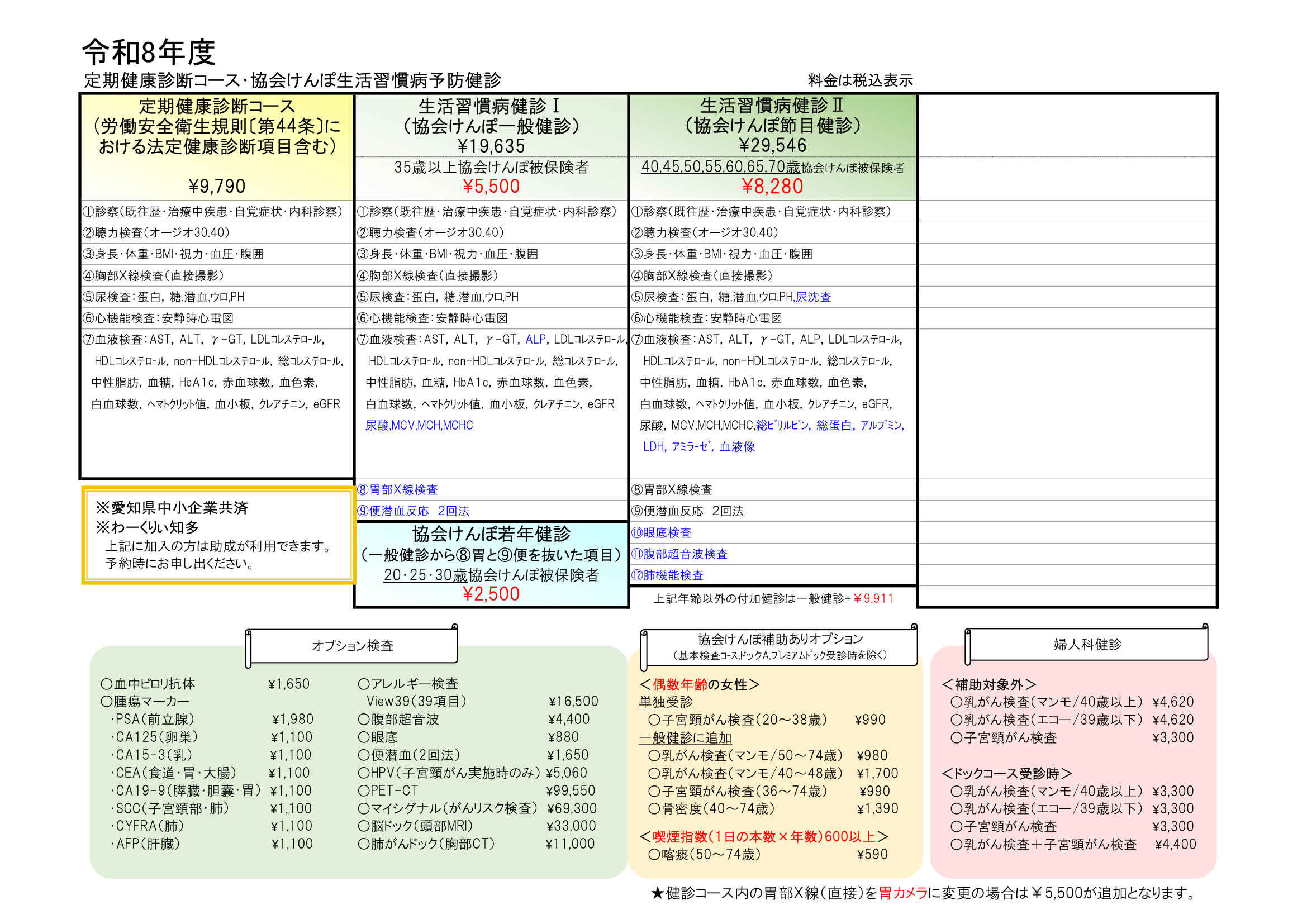1307x924 pixels.
Task: Select the '¥9,790' regular checkup price
Action: [x=217, y=186]
